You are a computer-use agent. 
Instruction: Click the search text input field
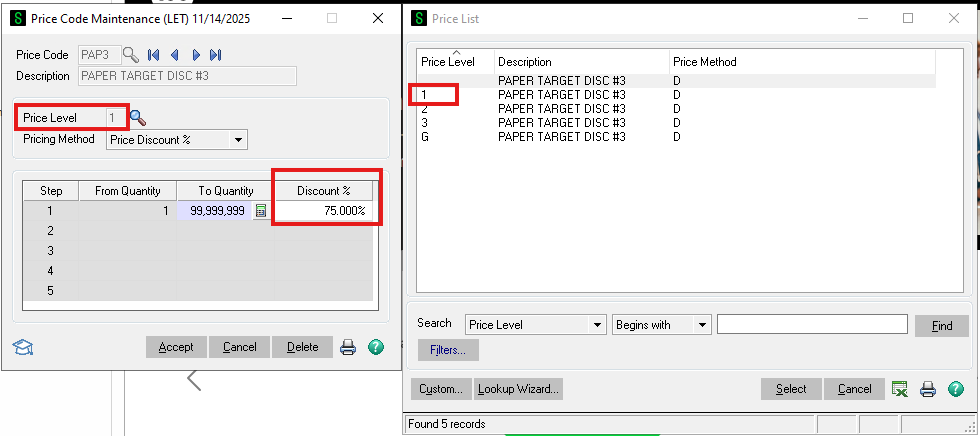click(x=812, y=325)
